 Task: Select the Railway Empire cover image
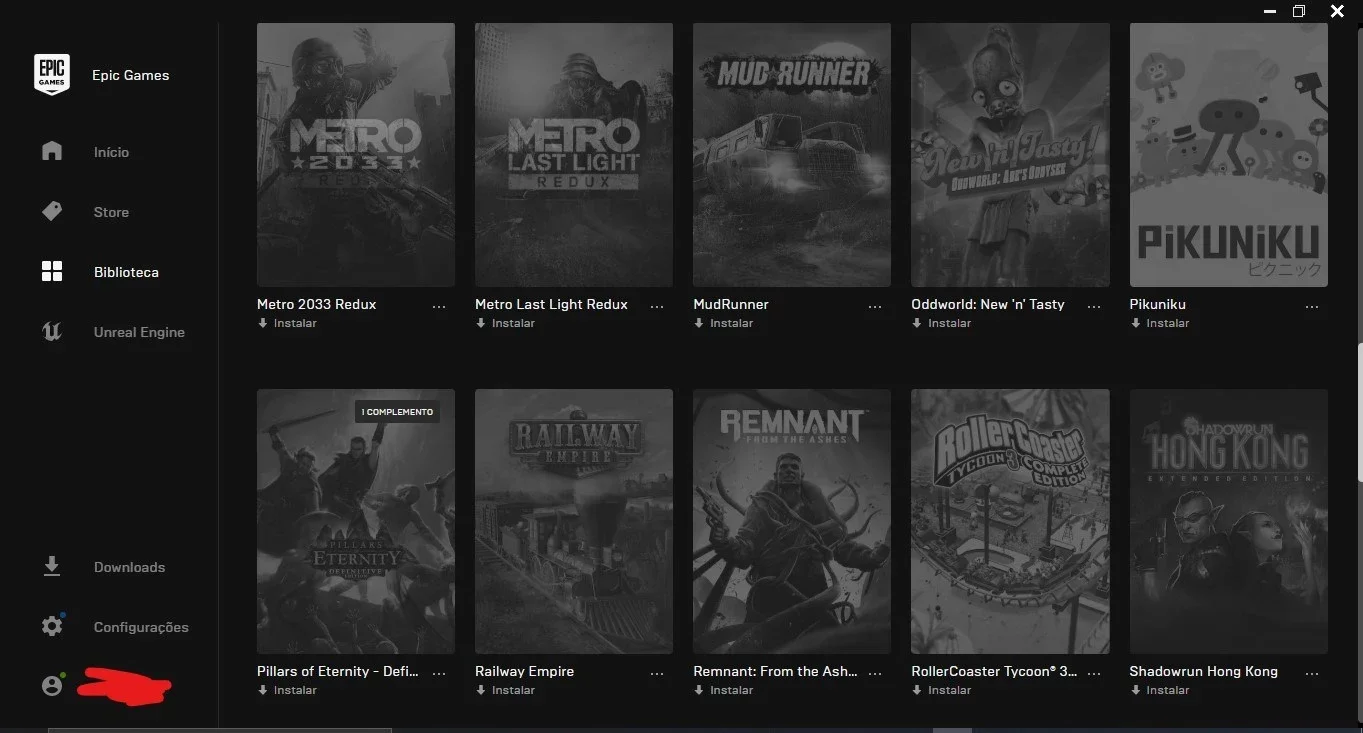coord(574,521)
